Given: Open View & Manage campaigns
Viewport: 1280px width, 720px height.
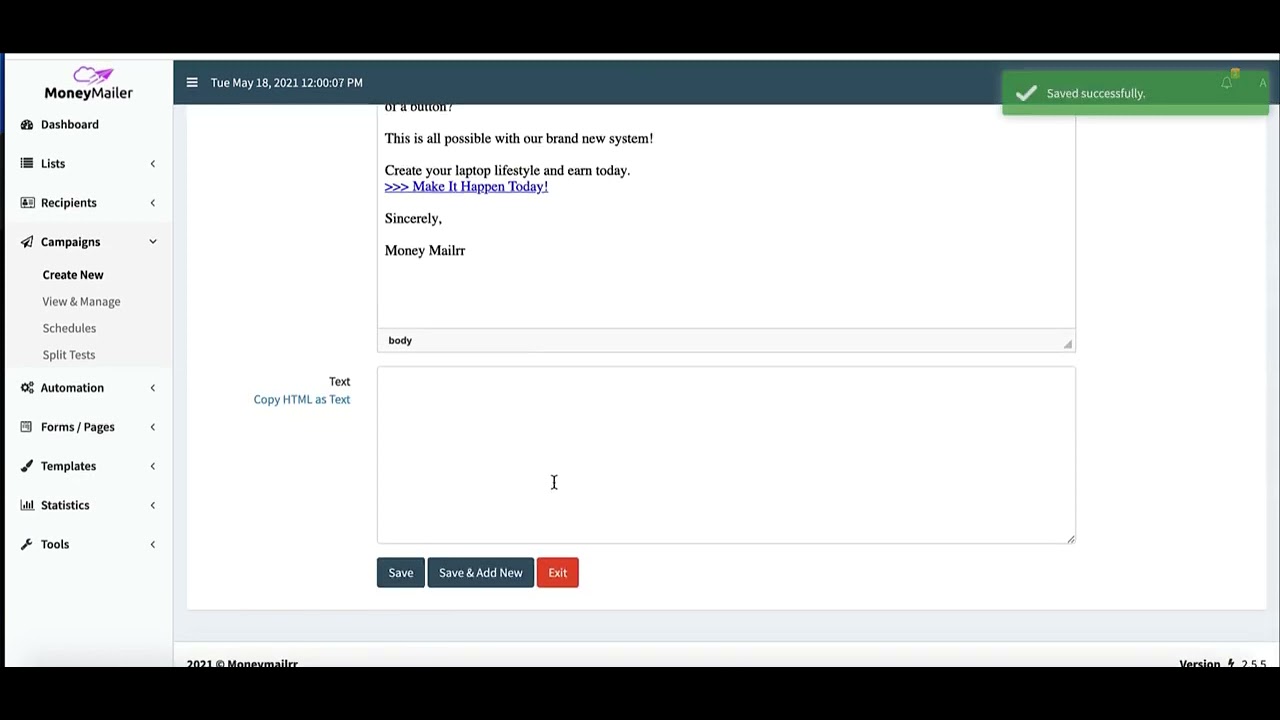Looking at the screenshot, I should (x=81, y=302).
